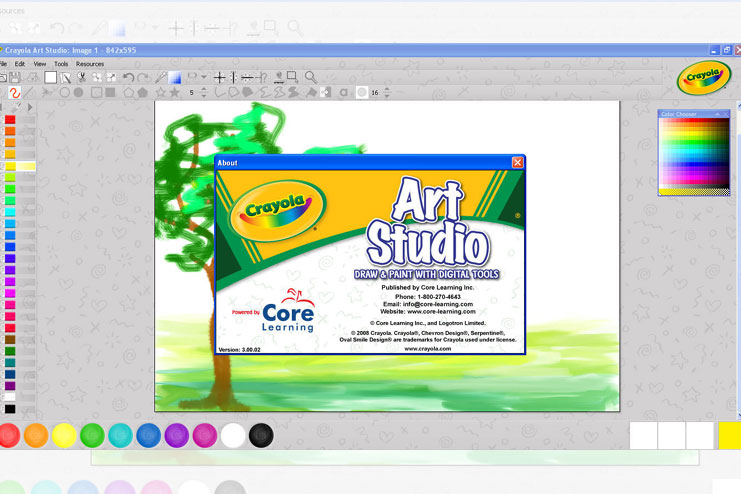Adjust the stepper next to value 16
The height and width of the screenshot is (494, 741).
[387, 93]
